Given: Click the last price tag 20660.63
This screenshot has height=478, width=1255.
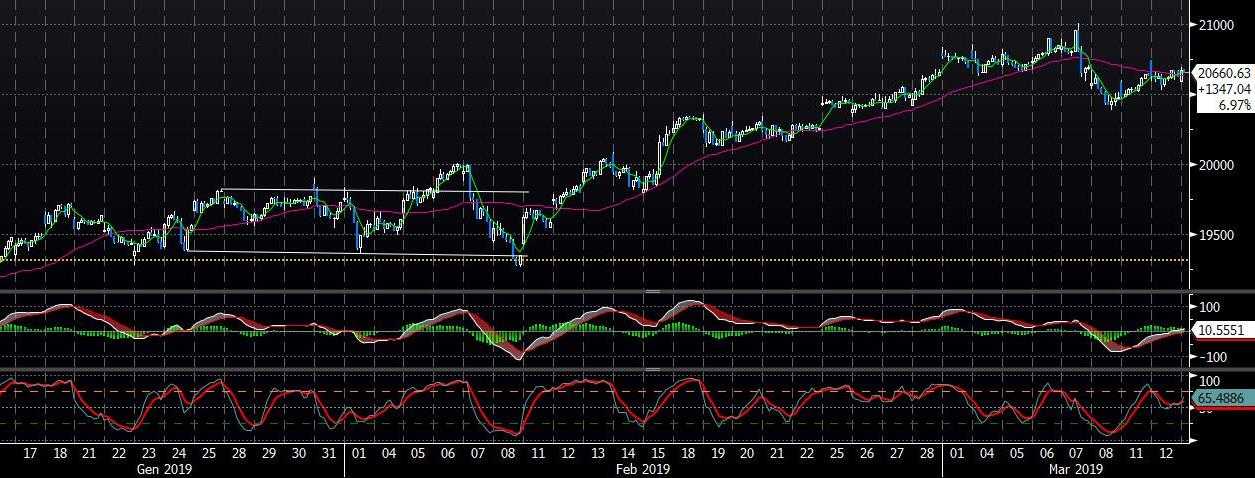Looking at the screenshot, I should 1224,73.
